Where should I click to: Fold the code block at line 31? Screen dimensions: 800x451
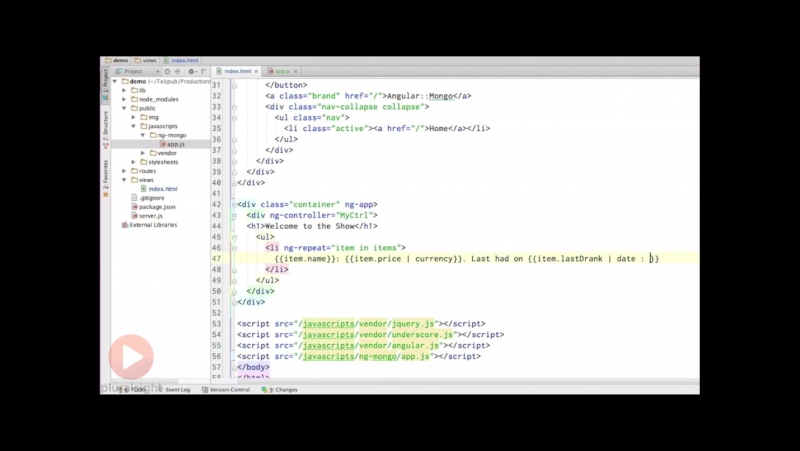pos(234,85)
